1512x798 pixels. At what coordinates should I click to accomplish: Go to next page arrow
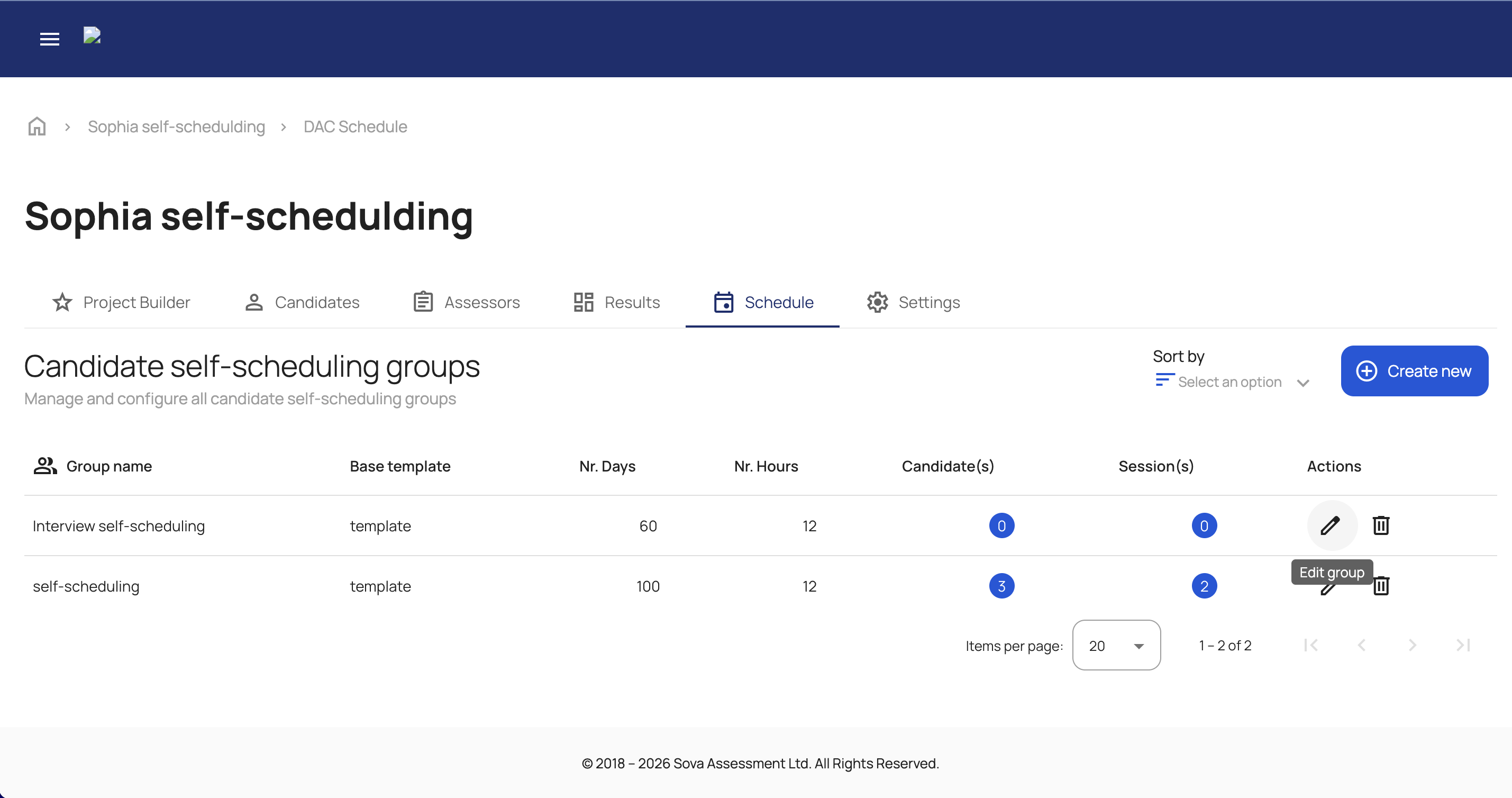pyautogui.click(x=1412, y=645)
